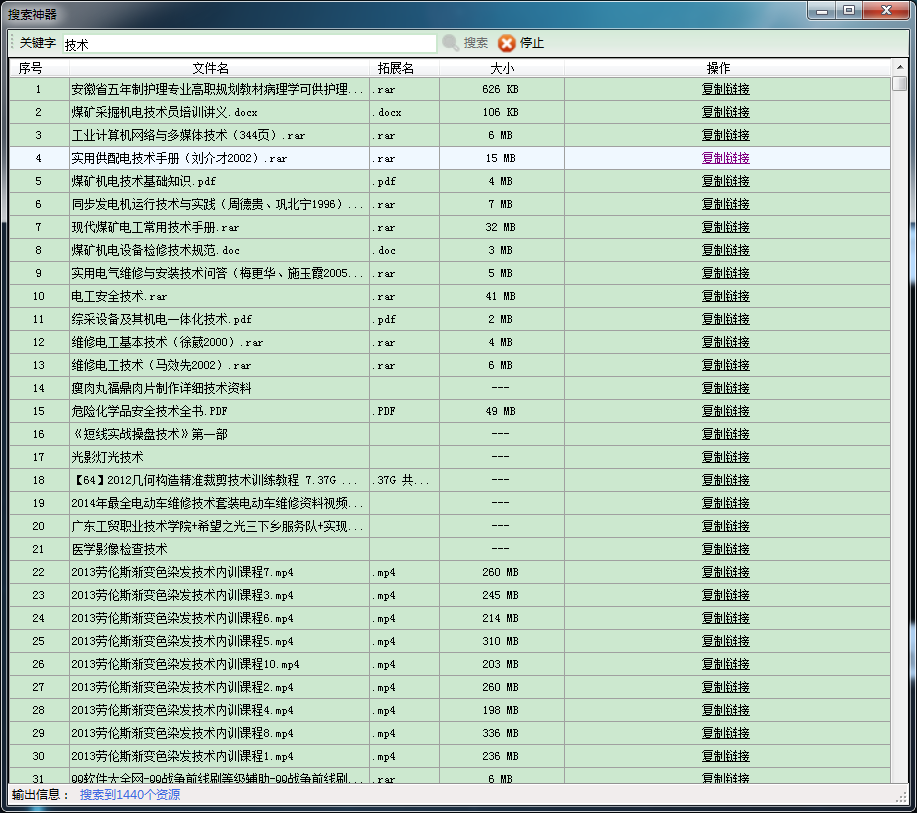Screen dimensions: 917x813
Task: Click the 停止 button label
Action: 532,43
